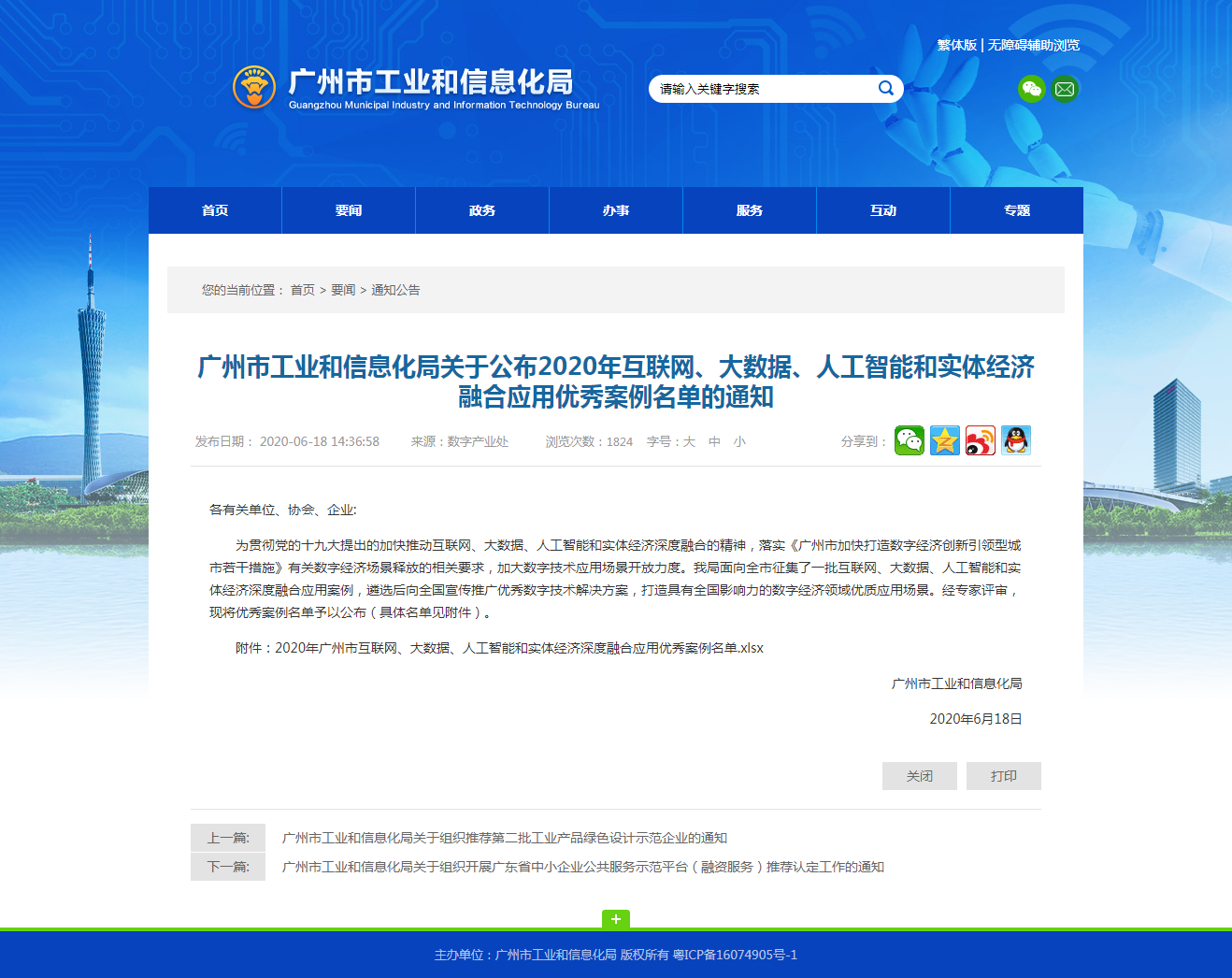
Task: Go to 首页 in breadcrumb
Action: pyautogui.click(x=303, y=290)
